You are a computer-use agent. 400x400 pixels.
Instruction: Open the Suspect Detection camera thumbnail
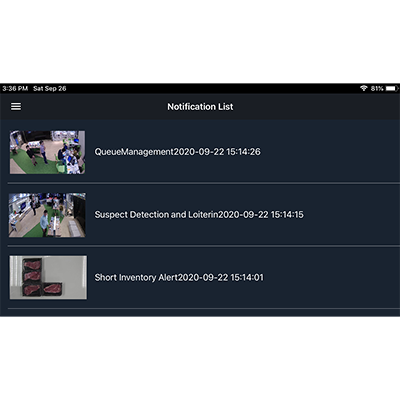point(47,215)
